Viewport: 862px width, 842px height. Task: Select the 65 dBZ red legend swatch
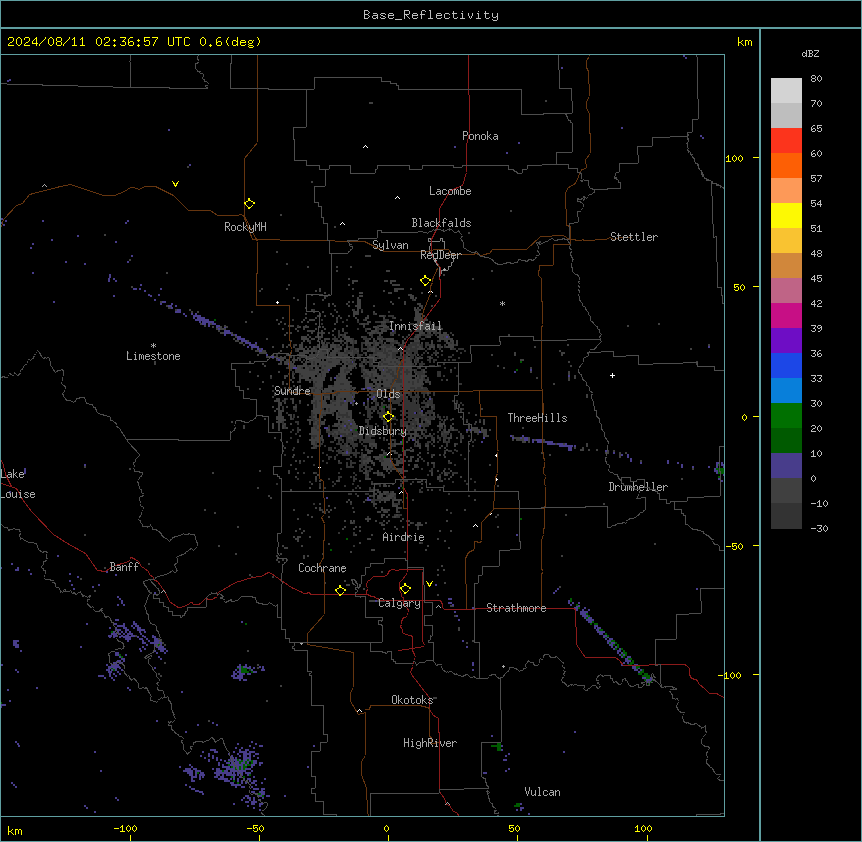(x=786, y=141)
